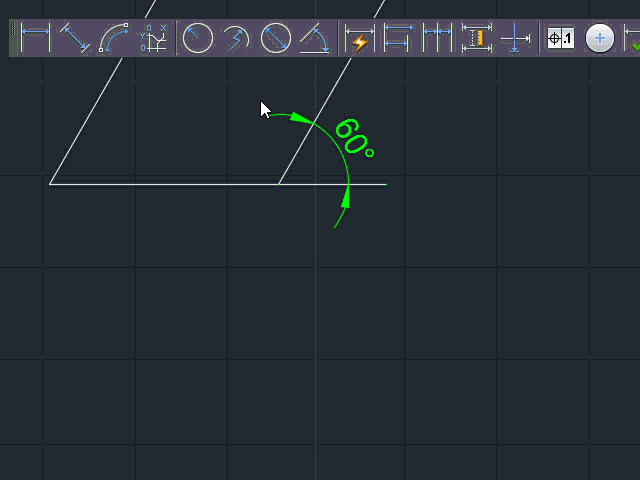Select the horizontal white base line

click(x=218, y=184)
